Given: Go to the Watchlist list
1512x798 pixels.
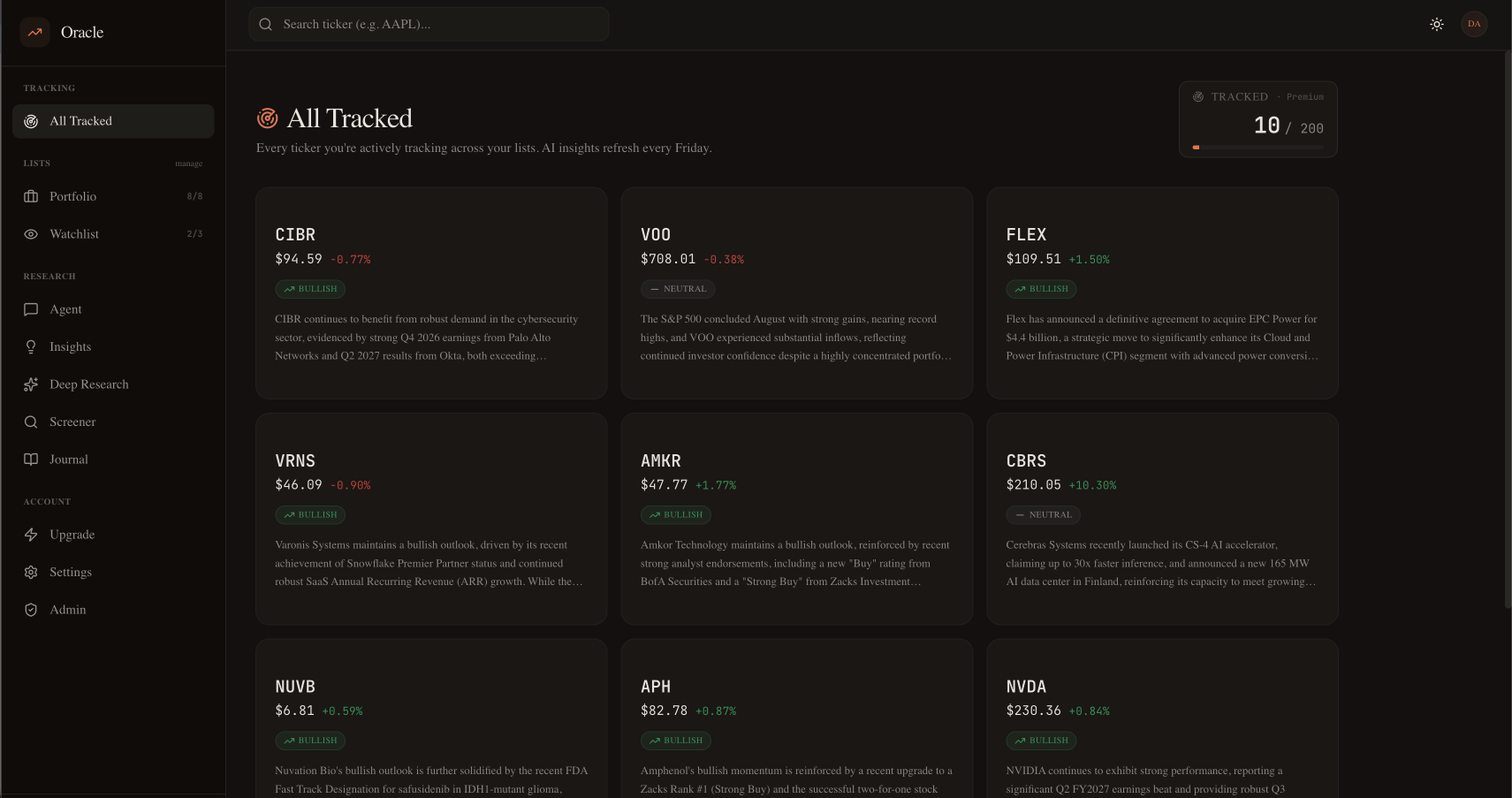Looking at the screenshot, I should point(113,234).
